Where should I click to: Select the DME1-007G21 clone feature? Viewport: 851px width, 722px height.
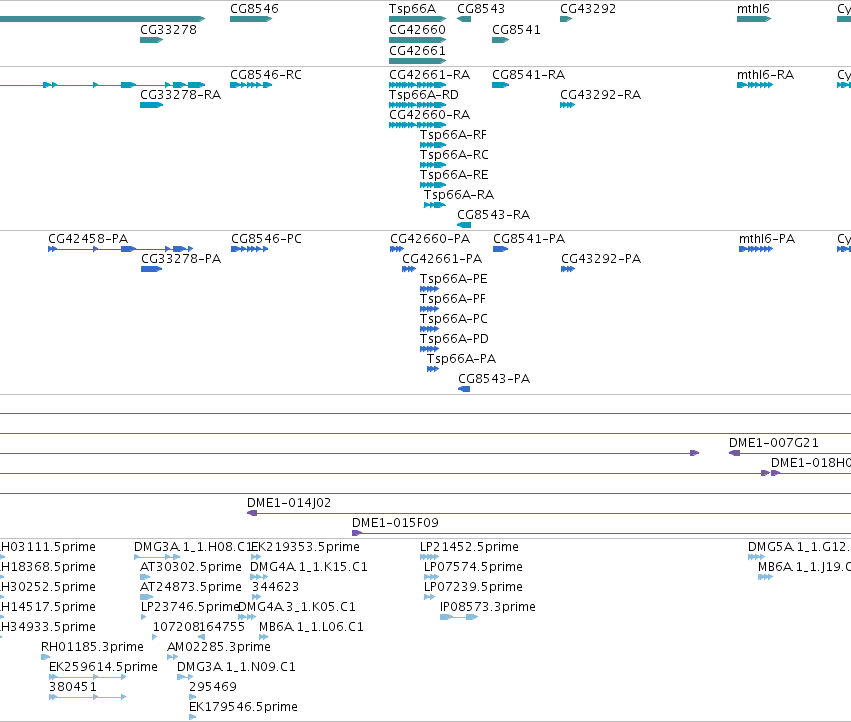click(790, 453)
